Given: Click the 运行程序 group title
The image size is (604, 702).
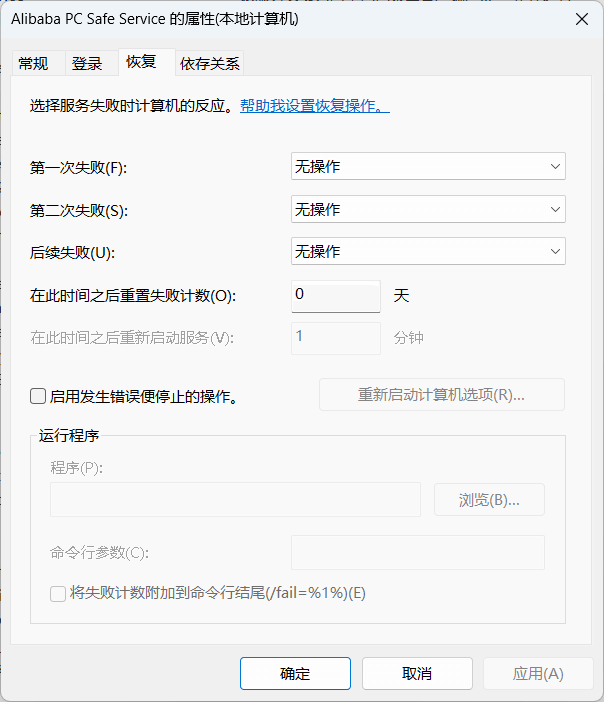Looking at the screenshot, I should [69, 436].
